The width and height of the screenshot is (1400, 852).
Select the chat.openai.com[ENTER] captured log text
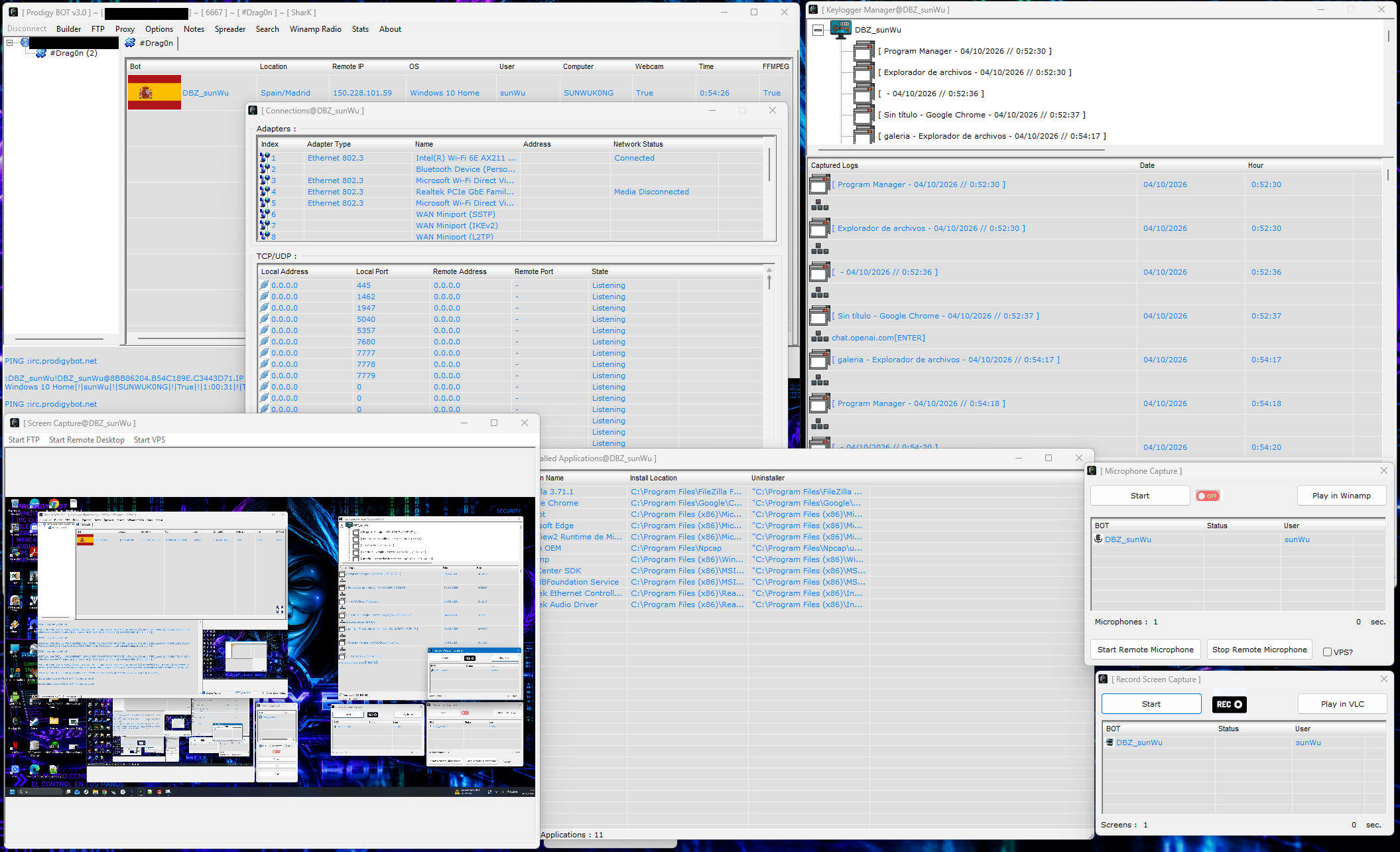[878, 338]
